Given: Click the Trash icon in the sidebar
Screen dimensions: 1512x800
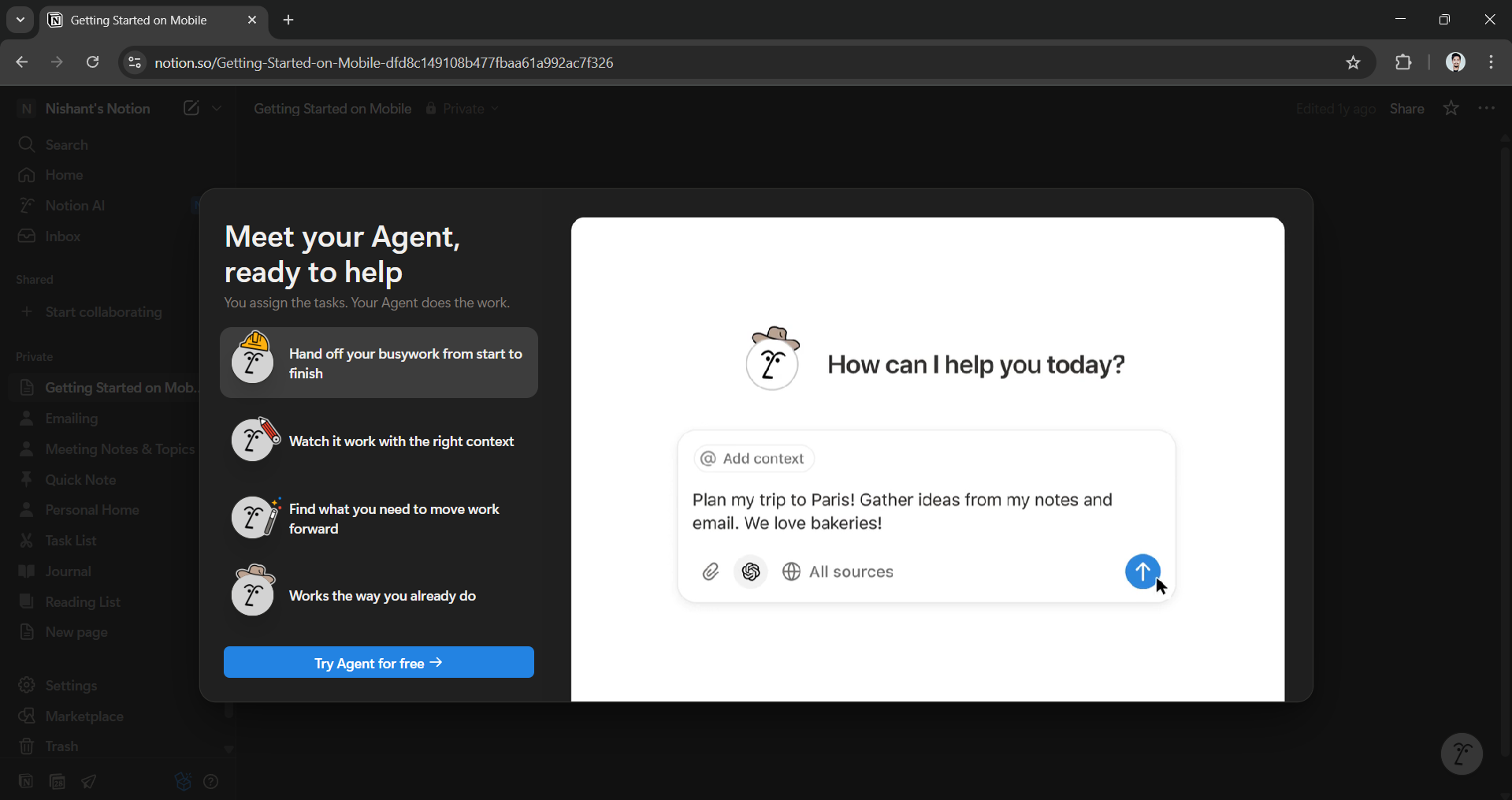Looking at the screenshot, I should [x=28, y=746].
